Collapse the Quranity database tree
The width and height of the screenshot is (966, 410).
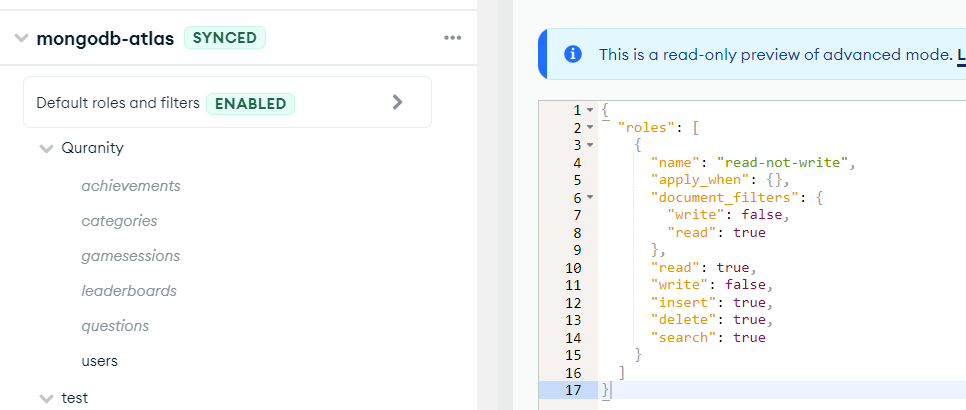point(45,148)
